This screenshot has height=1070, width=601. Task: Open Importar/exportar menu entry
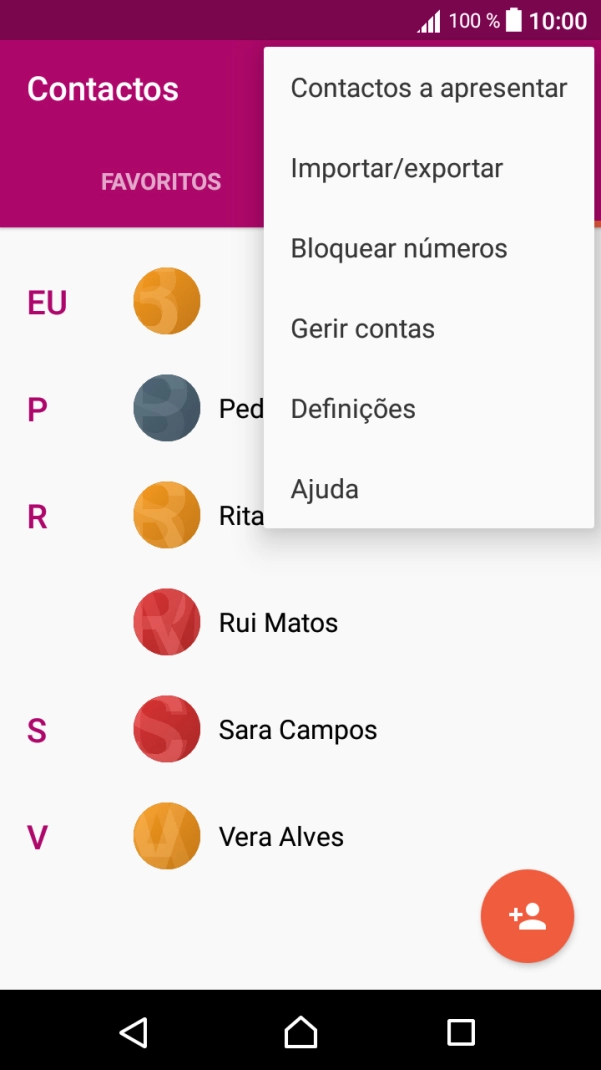(x=396, y=168)
